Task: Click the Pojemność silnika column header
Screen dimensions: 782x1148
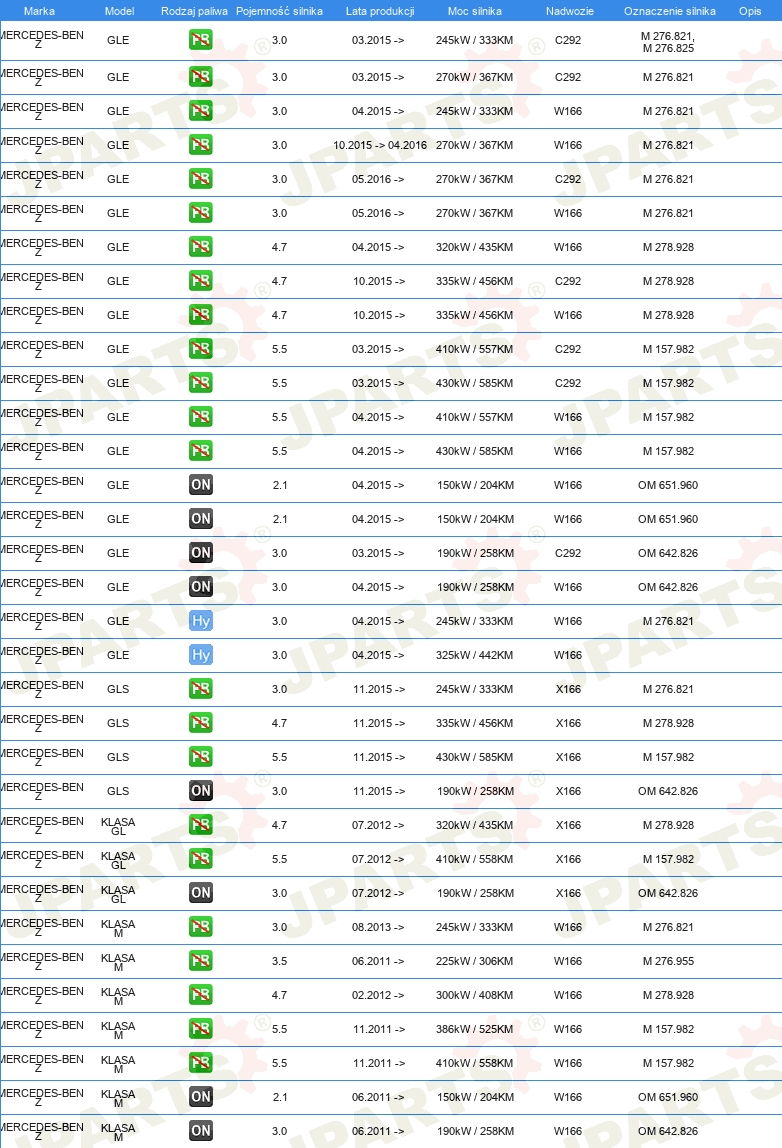Action: (x=279, y=11)
